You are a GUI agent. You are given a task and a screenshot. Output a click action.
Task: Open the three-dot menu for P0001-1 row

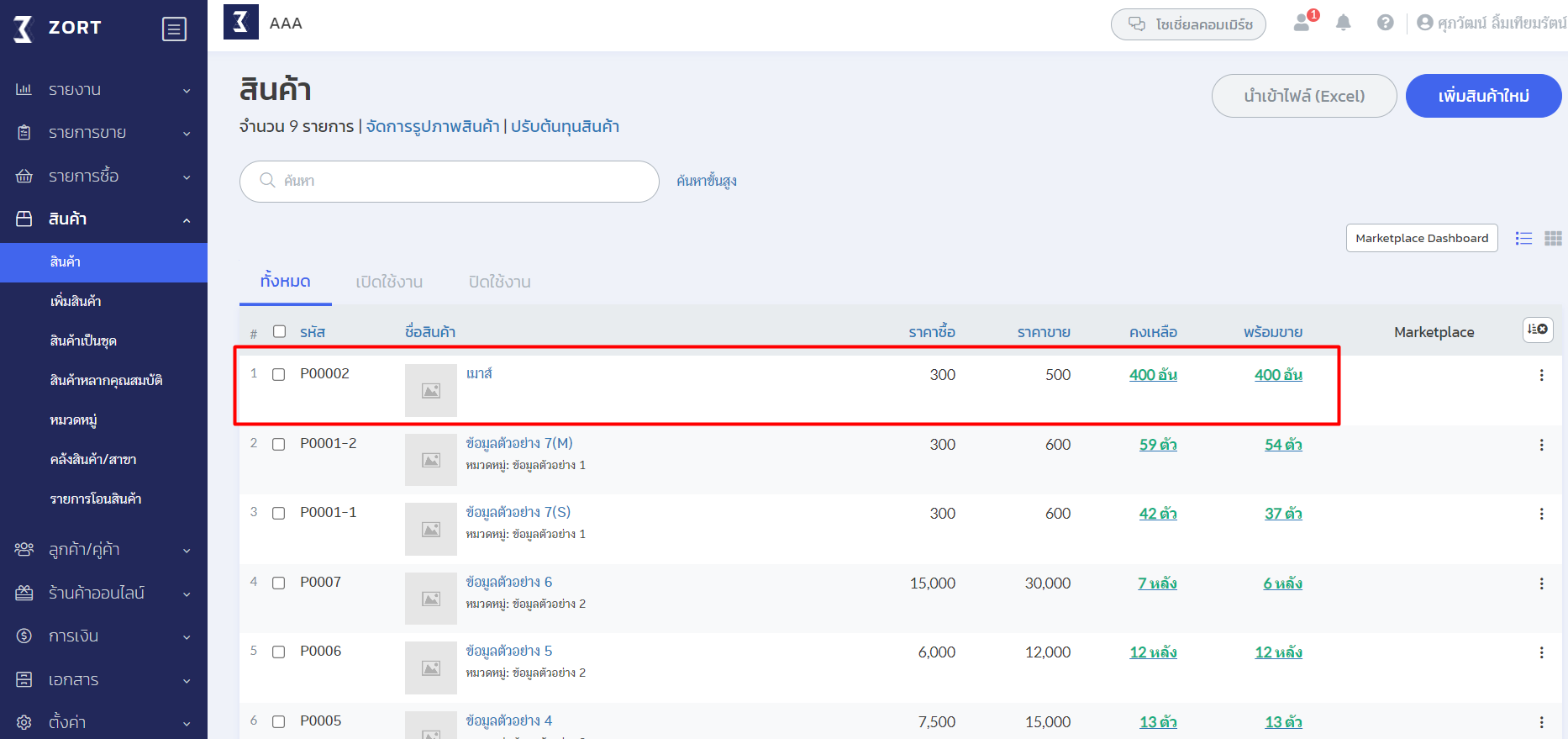pyautogui.click(x=1541, y=514)
